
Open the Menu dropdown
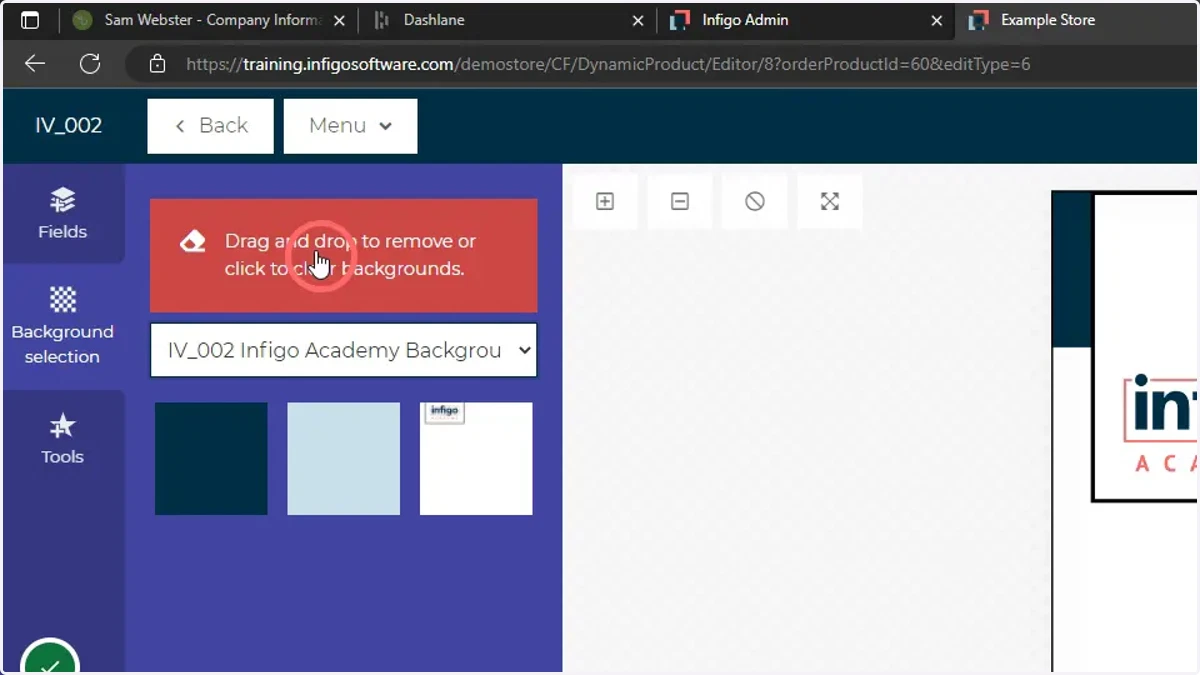(x=351, y=126)
